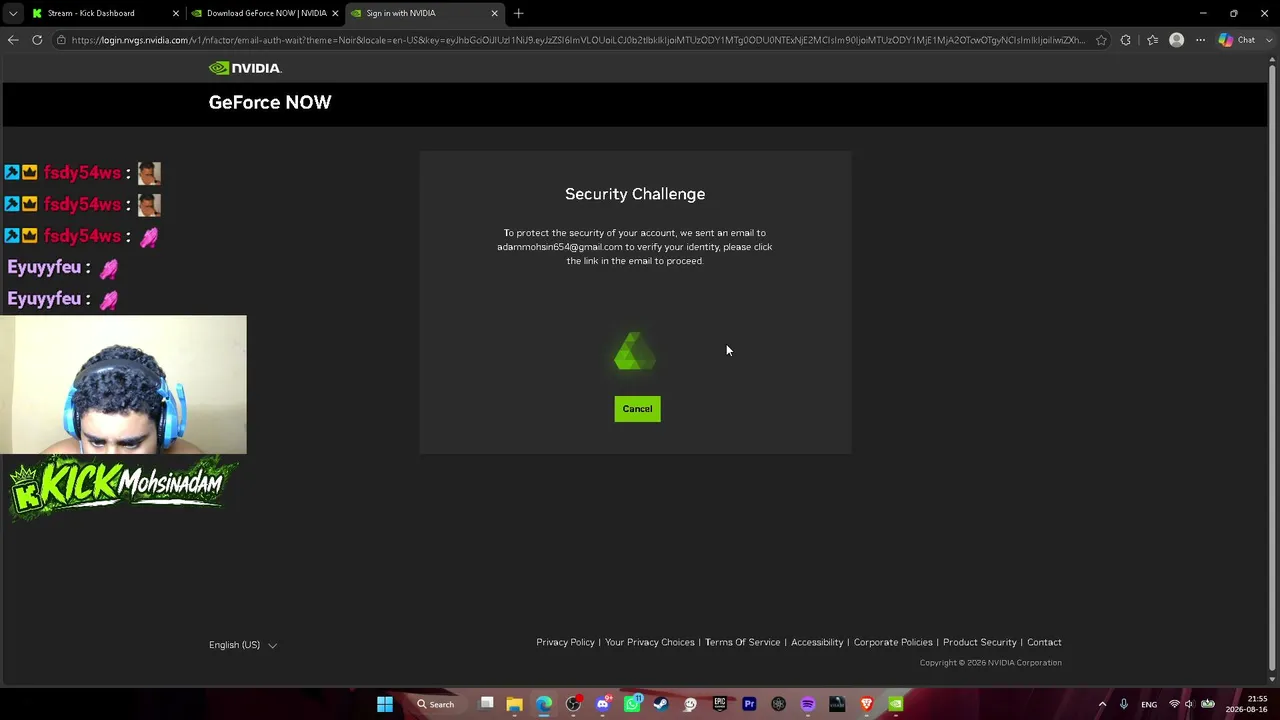Click the NVIDIA logo in the page header

coord(245,68)
